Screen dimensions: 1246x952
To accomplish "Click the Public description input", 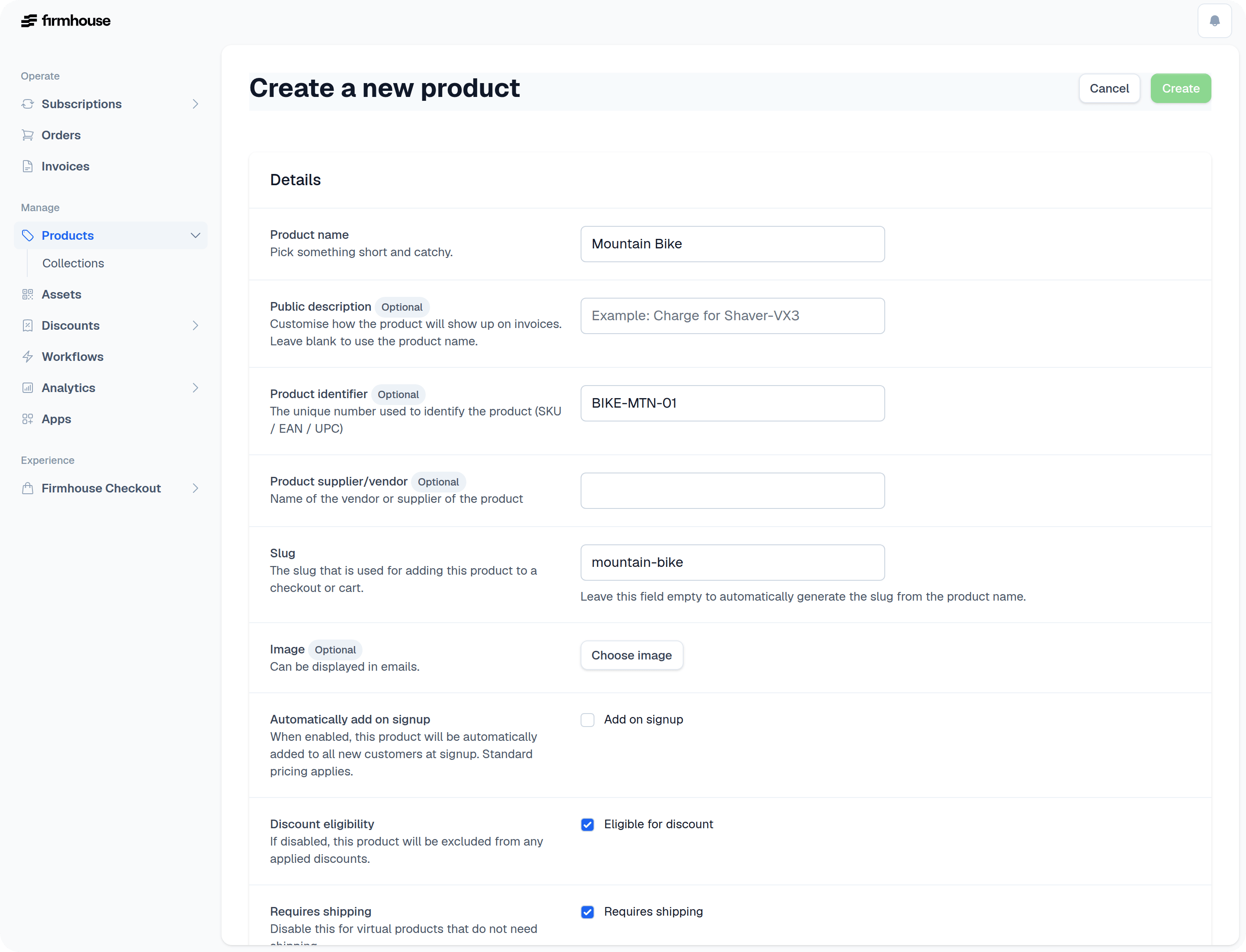I will coord(732,315).
